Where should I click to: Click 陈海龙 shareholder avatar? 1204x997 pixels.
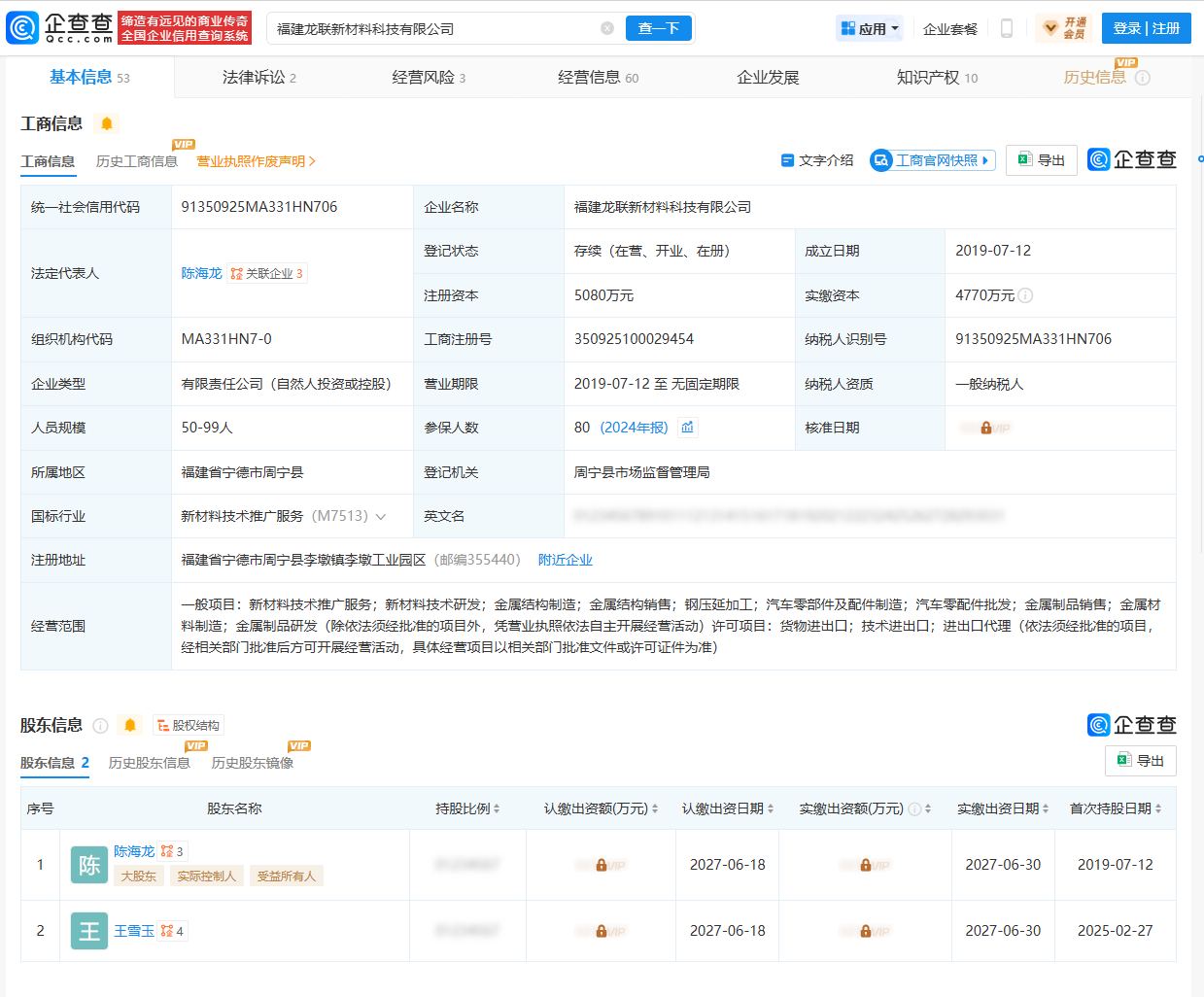tap(89, 865)
